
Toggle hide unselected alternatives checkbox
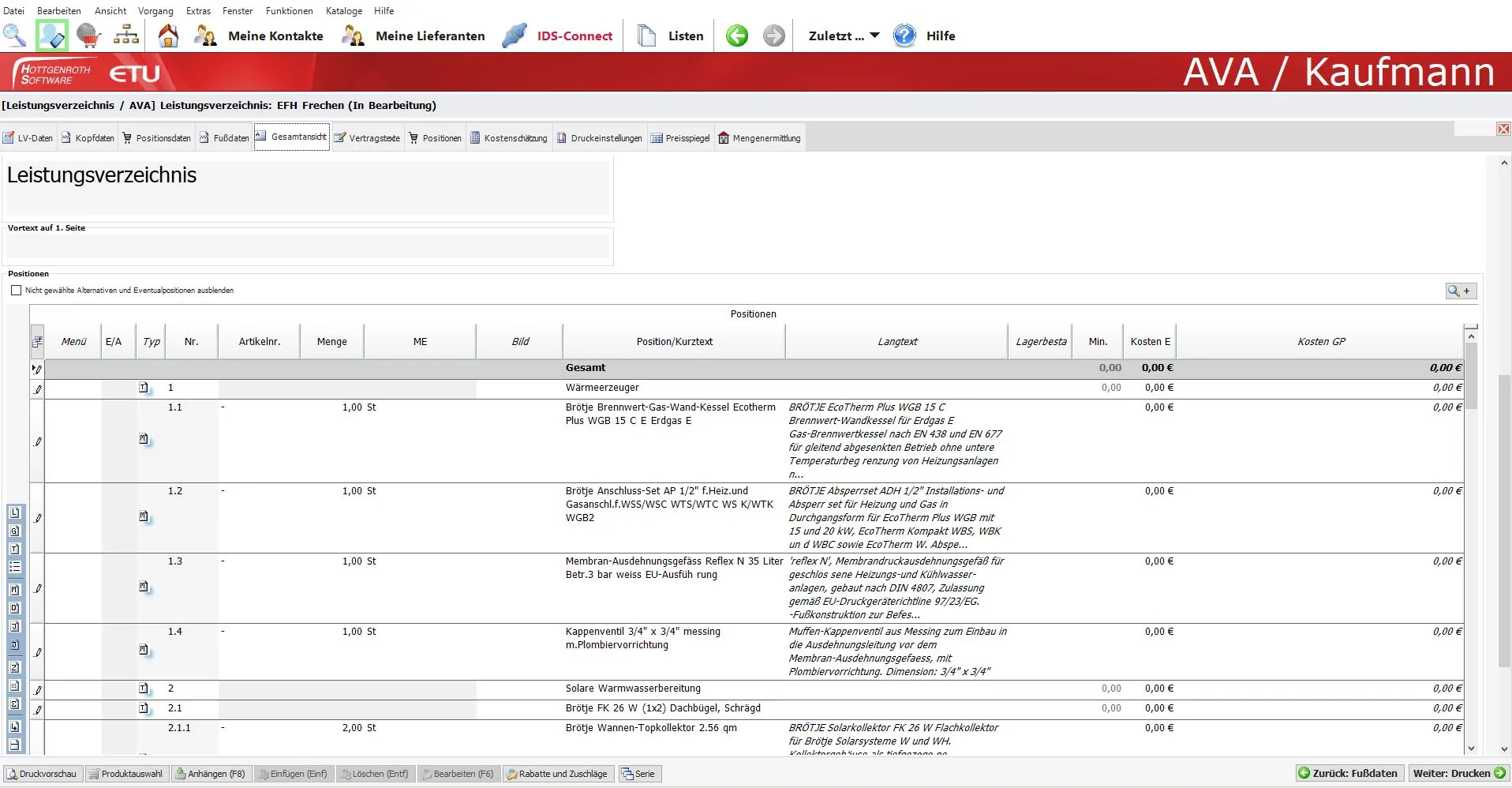[16, 291]
